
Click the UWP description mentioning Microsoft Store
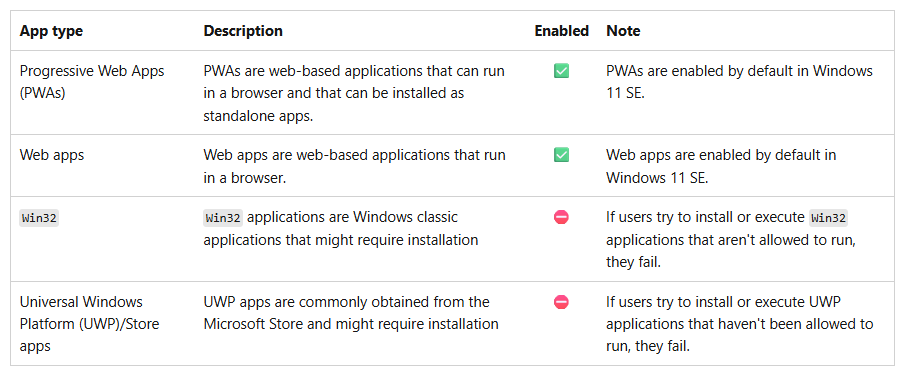pyautogui.click(x=351, y=313)
